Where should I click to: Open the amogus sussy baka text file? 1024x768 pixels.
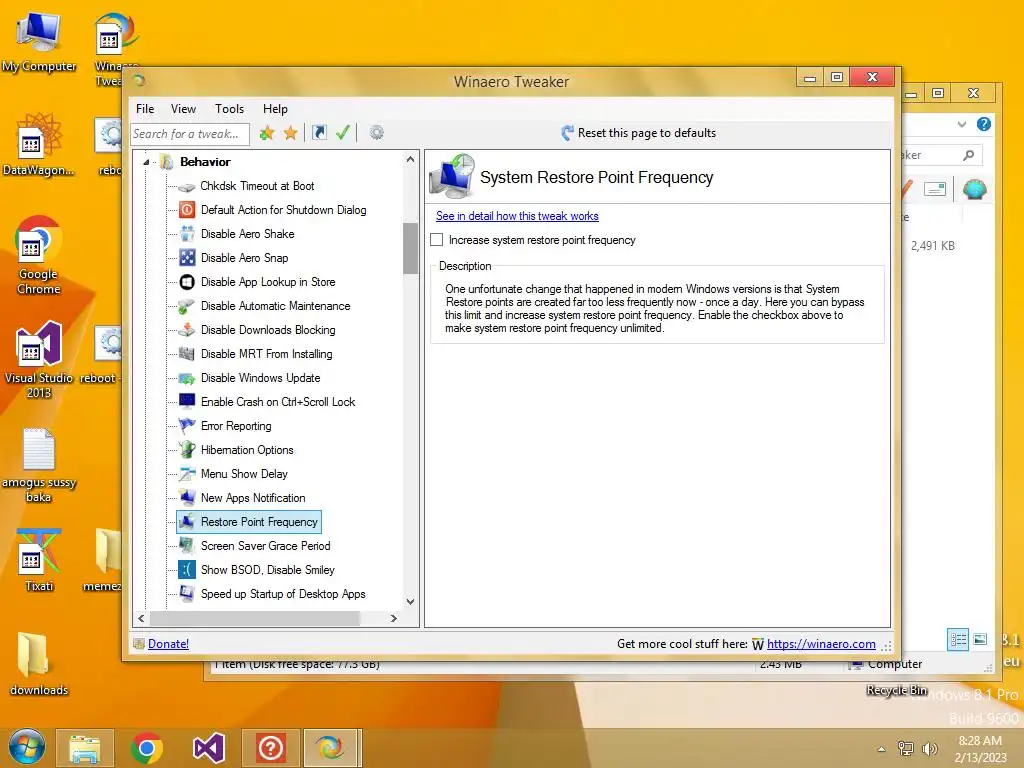tap(39, 465)
